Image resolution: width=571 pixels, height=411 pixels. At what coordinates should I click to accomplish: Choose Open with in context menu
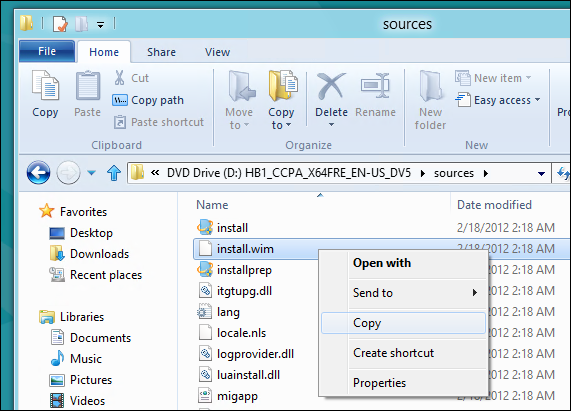[x=403, y=263]
